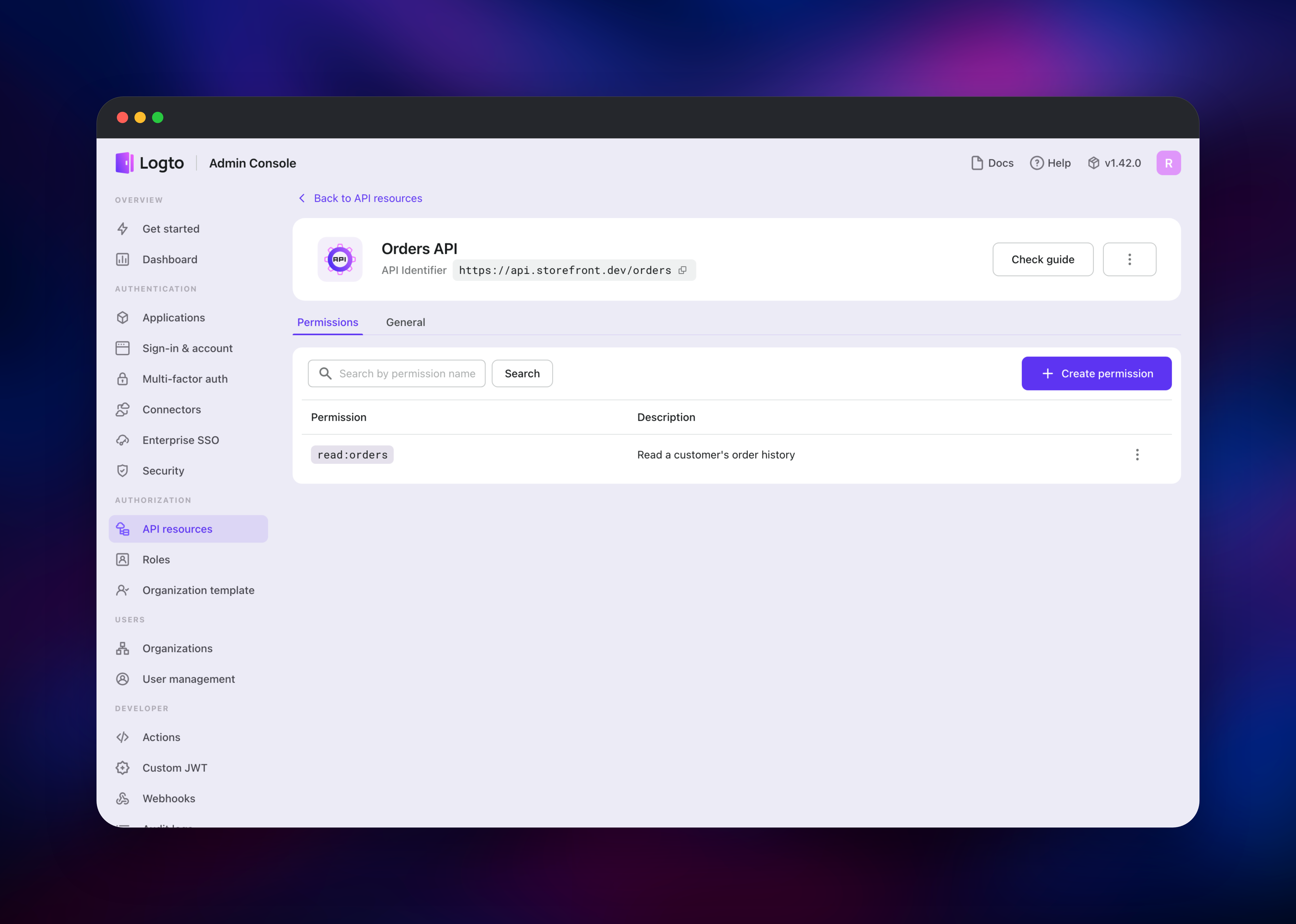Click the Organizations hierarchy icon
The image size is (1296, 924).
[x=122, y=649]
